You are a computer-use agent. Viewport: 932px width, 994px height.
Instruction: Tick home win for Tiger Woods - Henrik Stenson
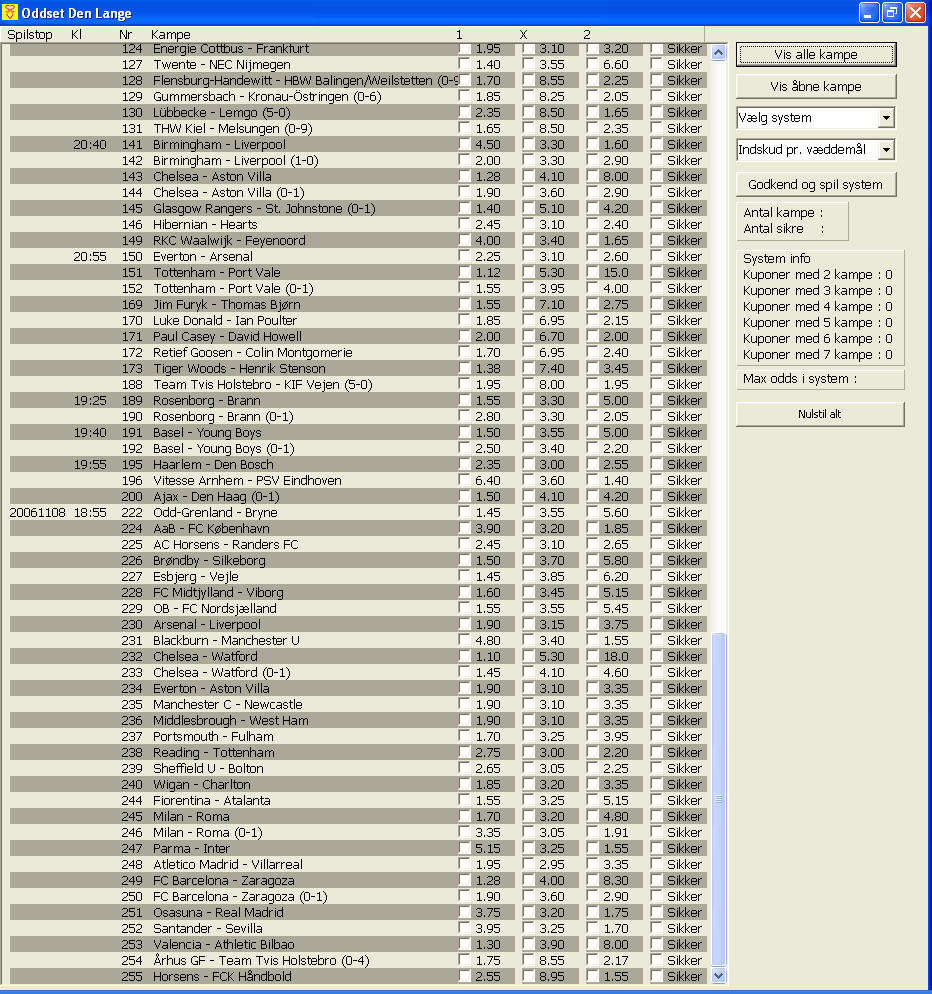pos(465,368)
